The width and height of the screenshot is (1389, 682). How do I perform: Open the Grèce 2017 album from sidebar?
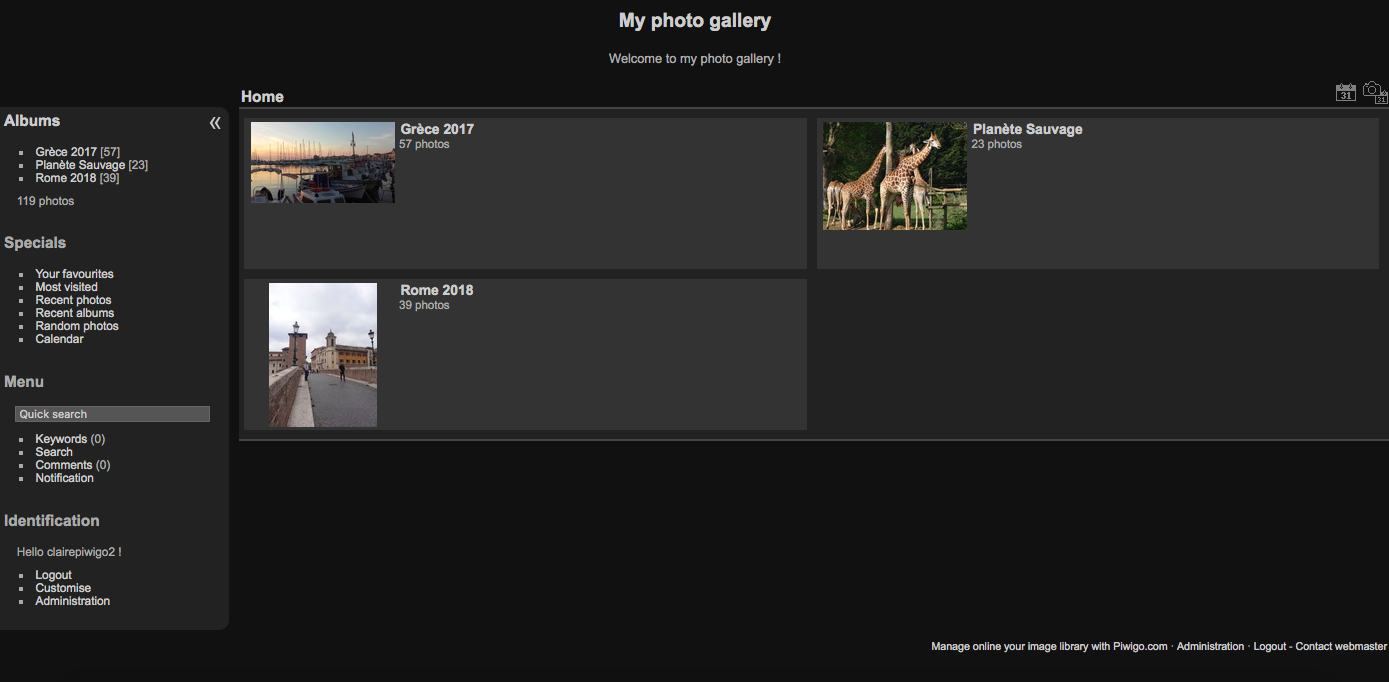[66, 151]
